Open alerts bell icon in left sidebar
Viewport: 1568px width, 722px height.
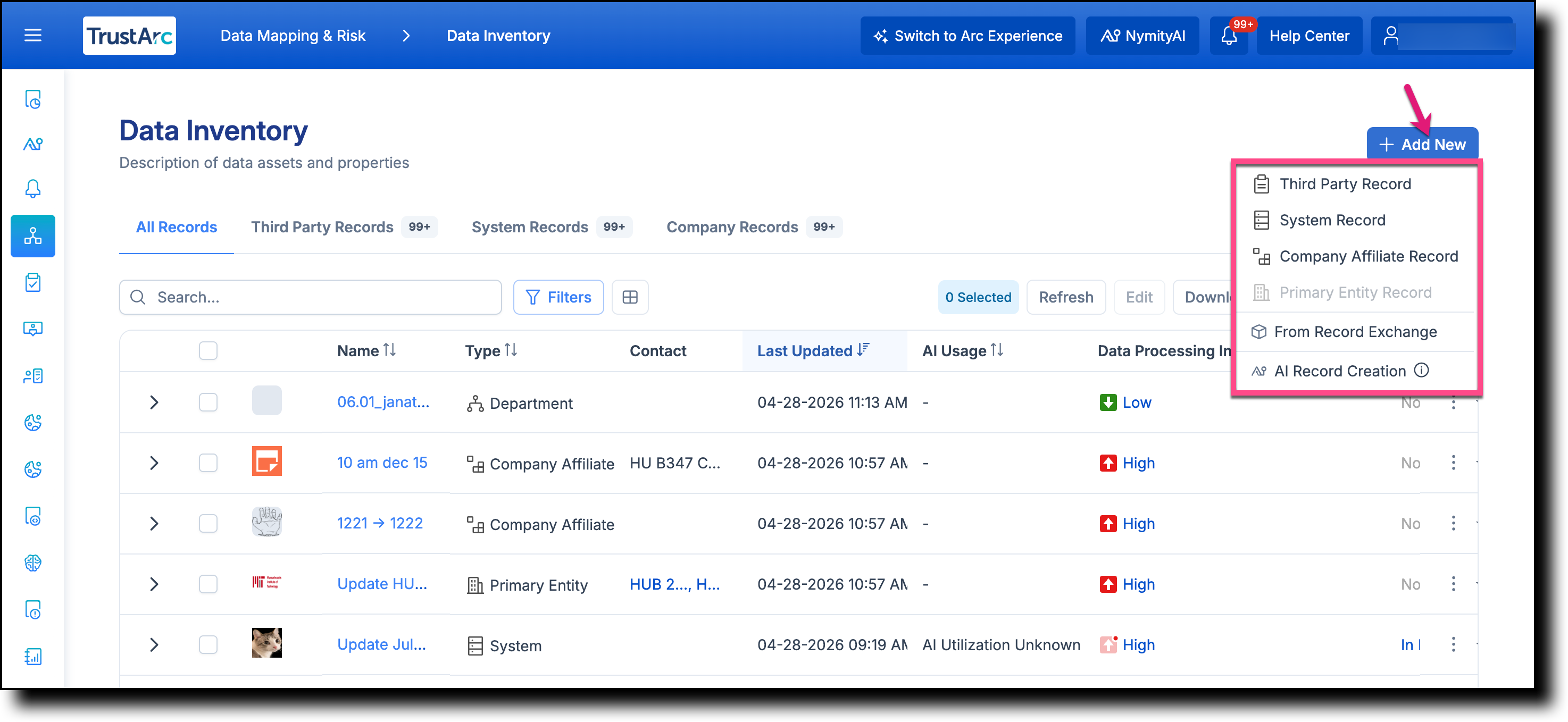33,189
